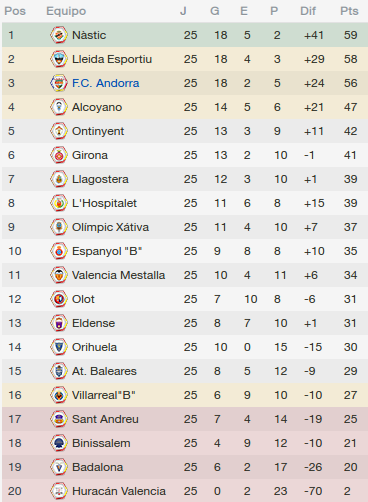Open the Alcoyano team name
The height and width of the screenshot is (502, 368).
(x=97, y=107)
